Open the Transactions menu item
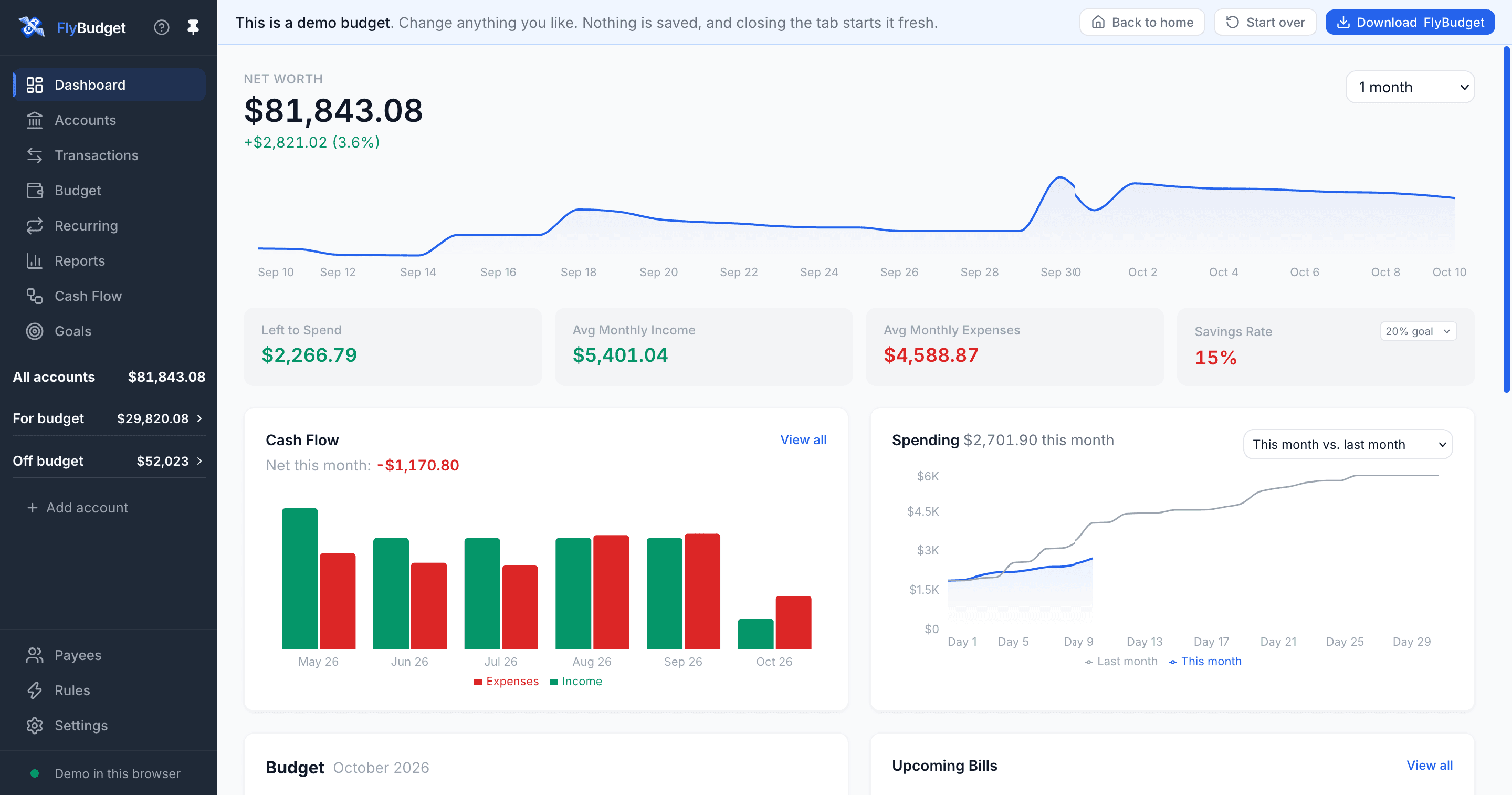This screenshot has width=1512, height=796. click(109, 155)
